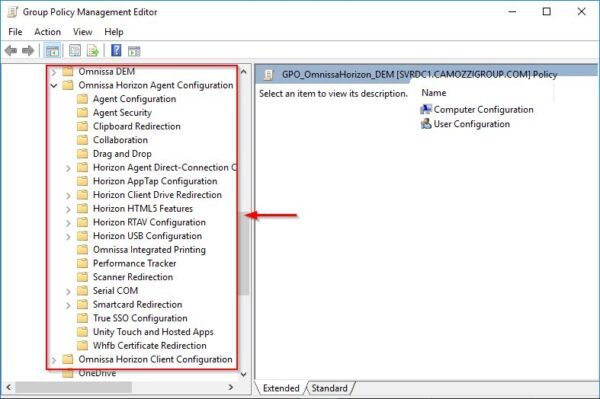Open the Help menu

point(114,32)
